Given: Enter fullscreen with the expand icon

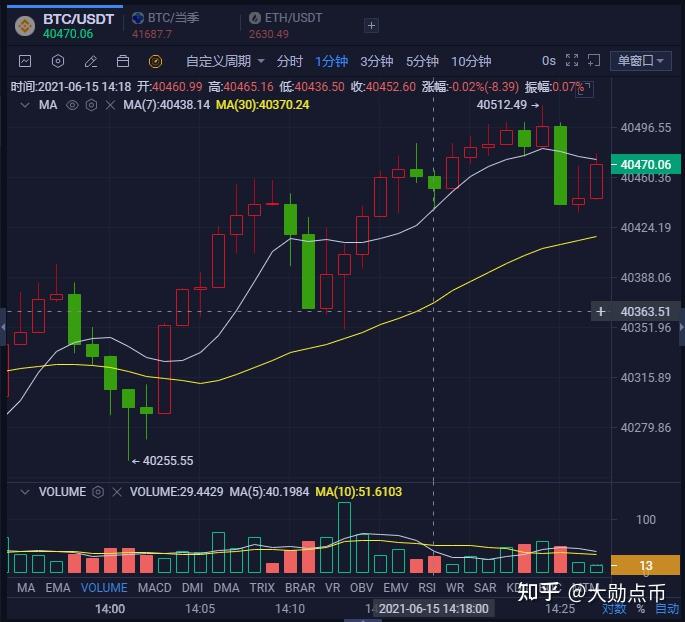Looking at the screenshot, I should point(571,60).
